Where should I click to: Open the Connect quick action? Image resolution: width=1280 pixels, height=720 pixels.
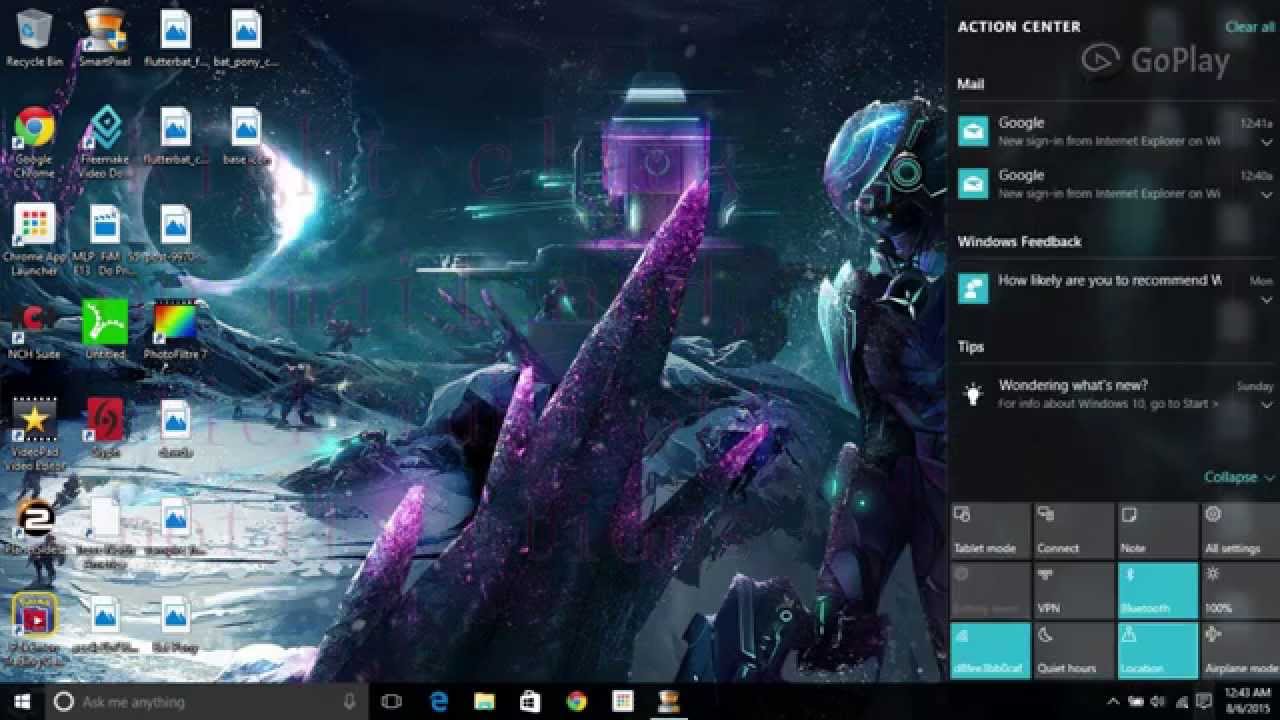pos(1074,530)
